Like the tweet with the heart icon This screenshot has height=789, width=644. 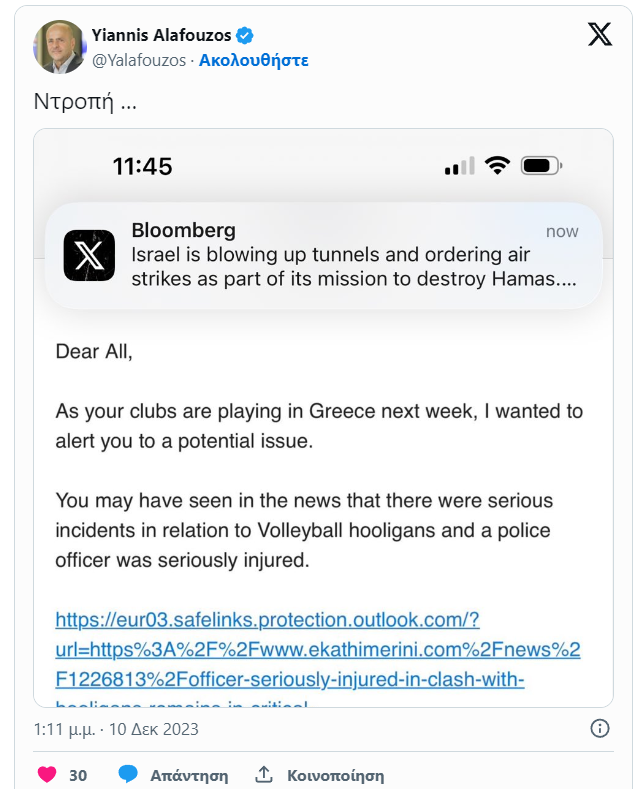pyautogui.click(x=46, y=775)
